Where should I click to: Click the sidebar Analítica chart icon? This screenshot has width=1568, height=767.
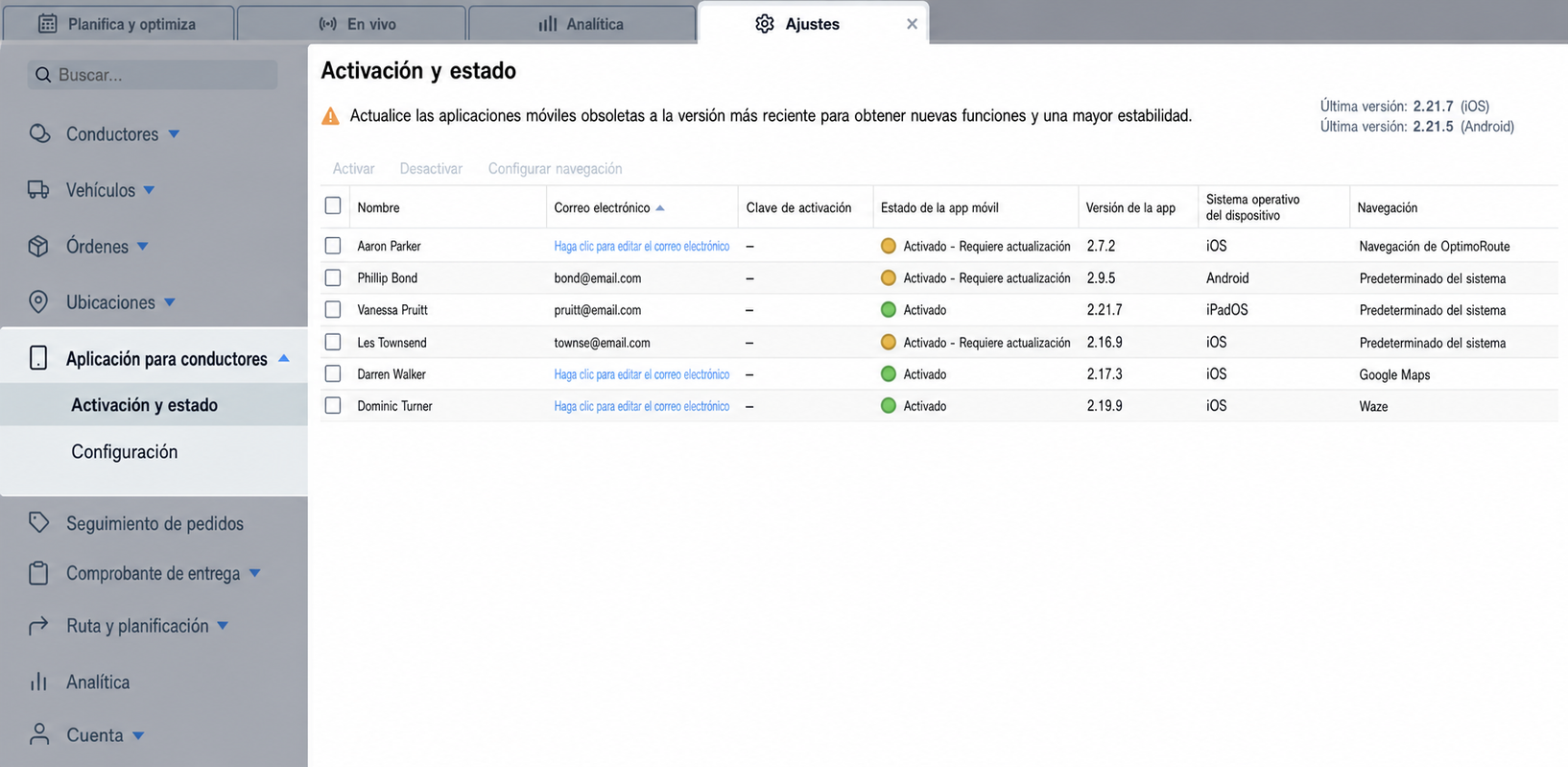coord(38,682)
